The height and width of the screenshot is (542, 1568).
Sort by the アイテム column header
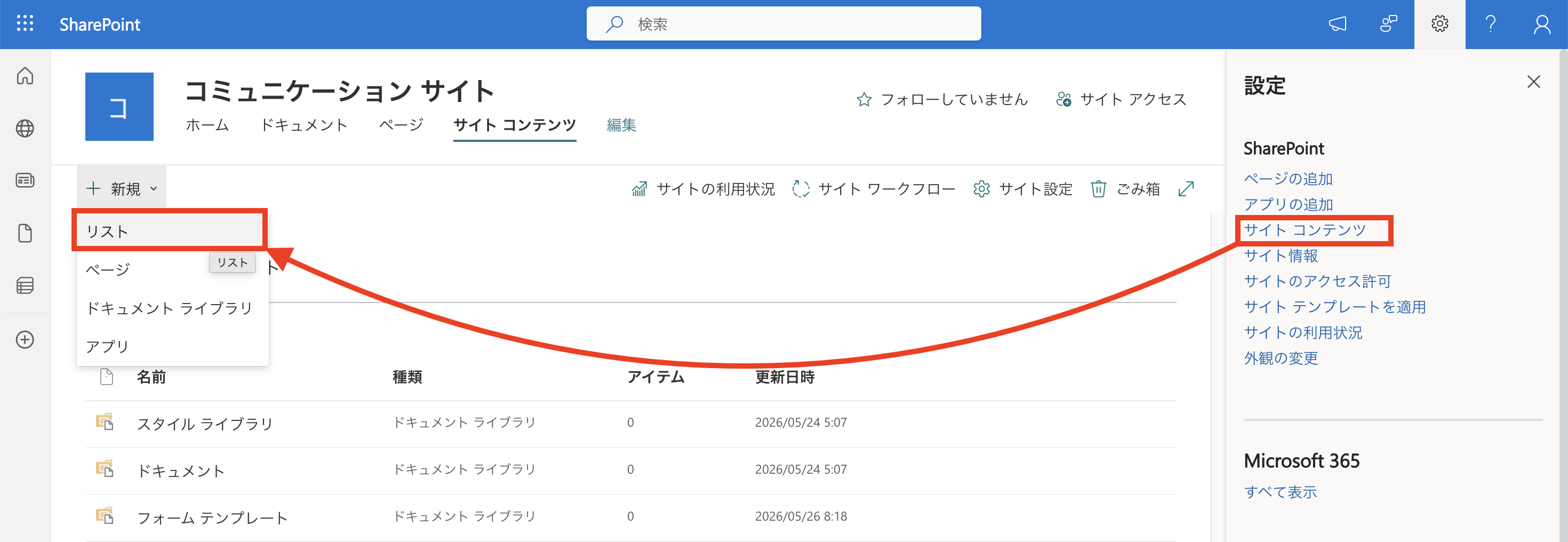pos(655,377)
